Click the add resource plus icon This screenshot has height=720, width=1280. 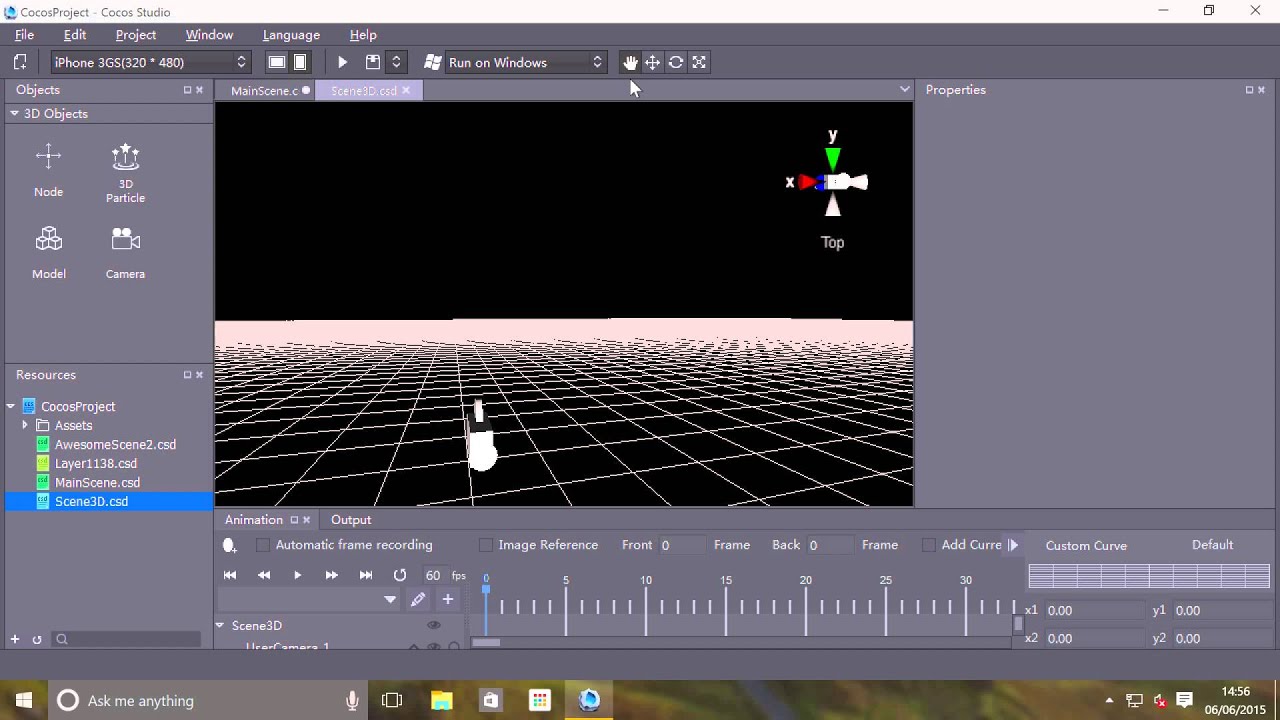point(15,639)
